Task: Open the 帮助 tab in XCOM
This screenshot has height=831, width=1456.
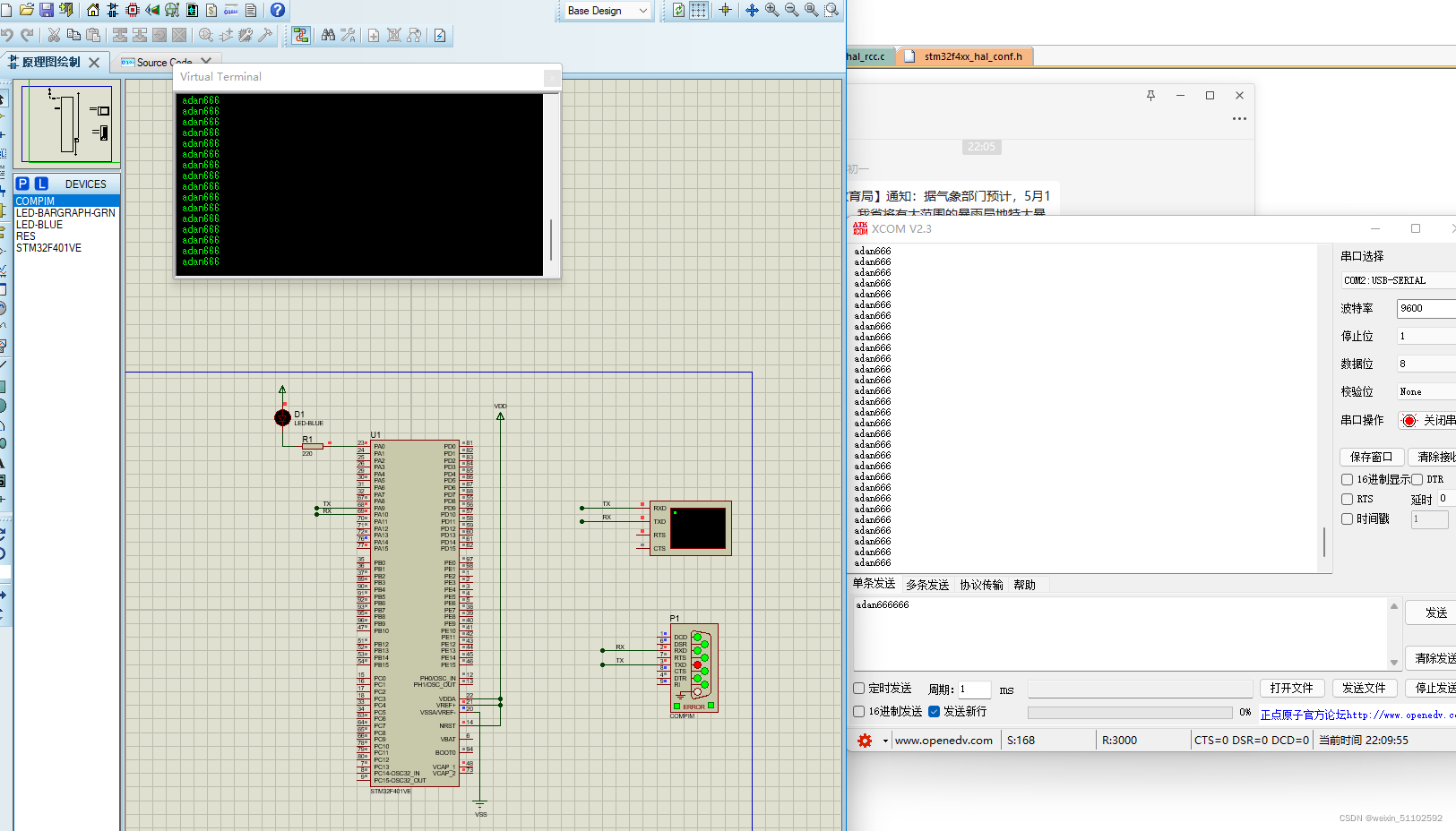Action: click(x=1024, y=585)
